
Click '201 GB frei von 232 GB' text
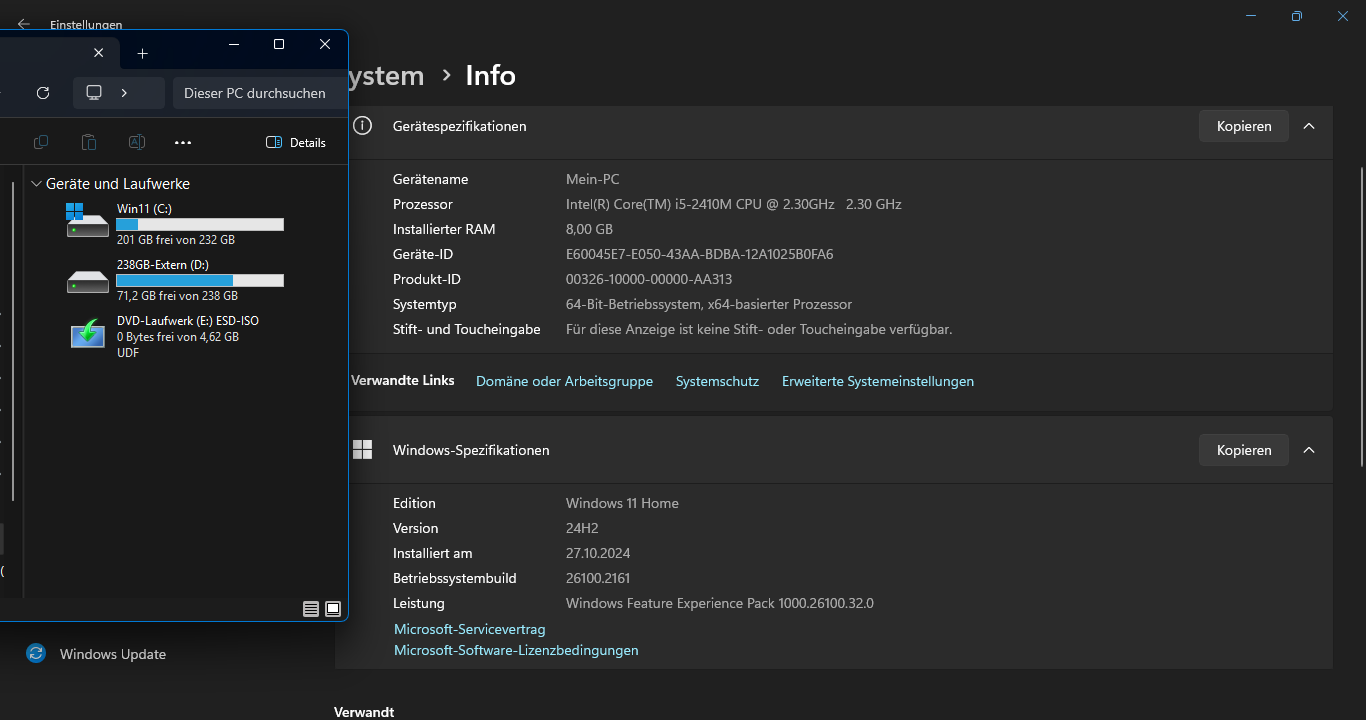pyautogui.click(x=176, y=240)
